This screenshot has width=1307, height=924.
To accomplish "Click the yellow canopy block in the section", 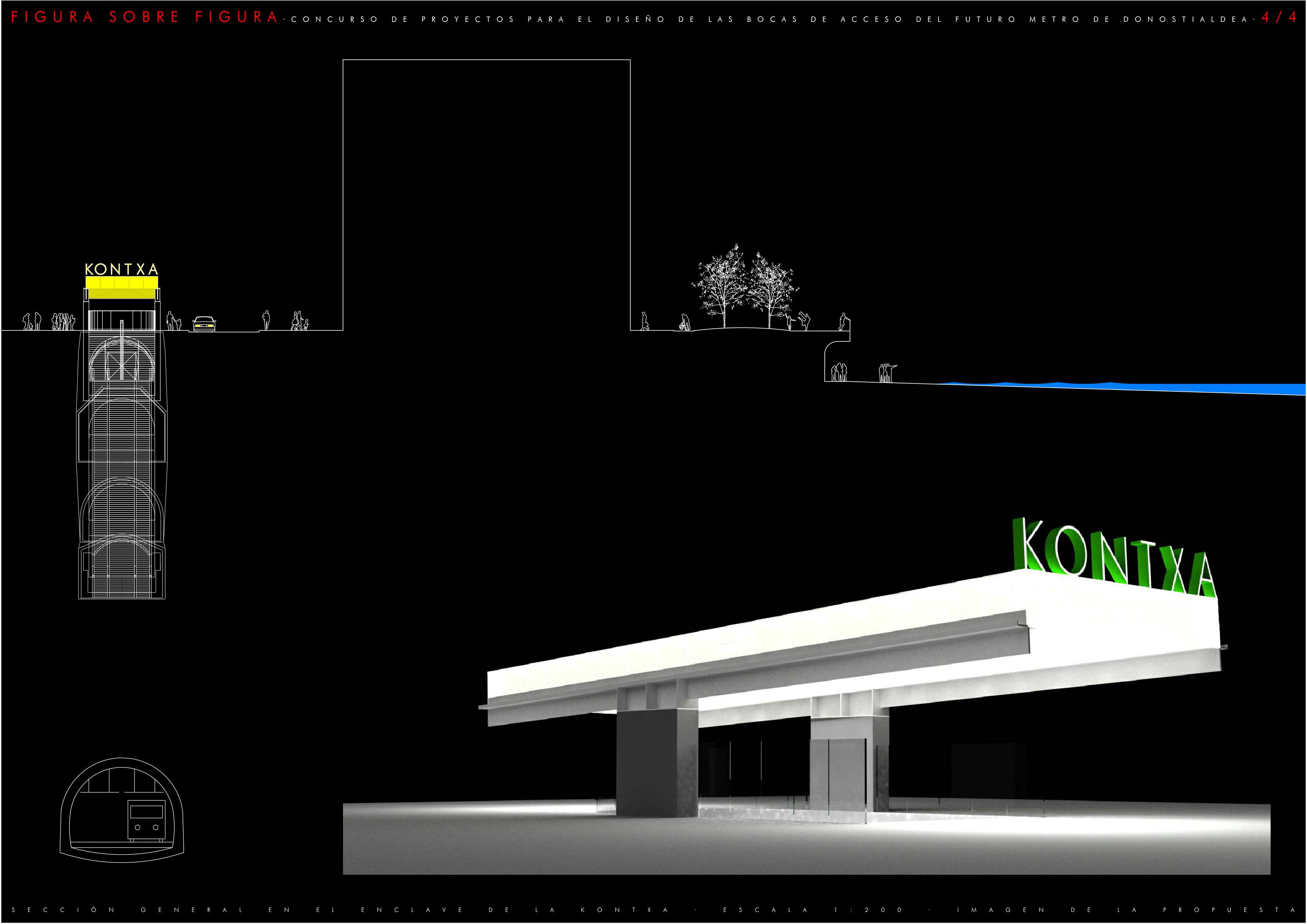I will [121, 288].
